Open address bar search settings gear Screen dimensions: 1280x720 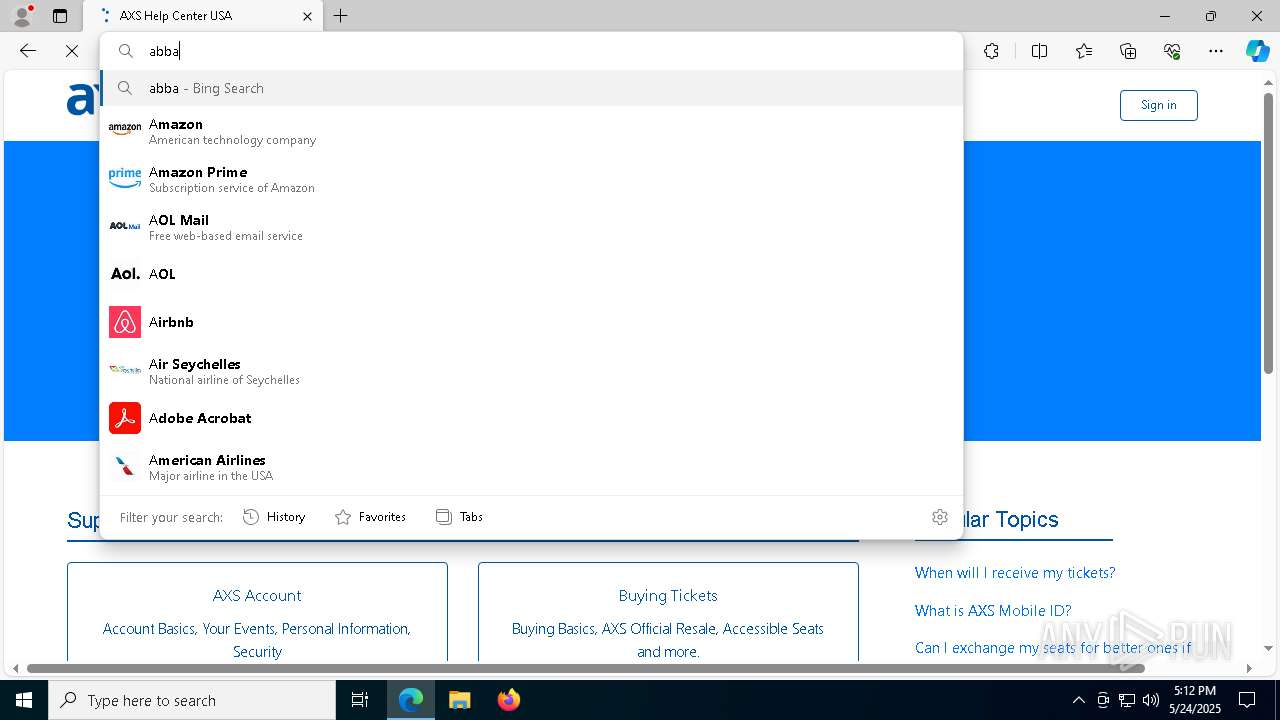click(x=939, y=517)
